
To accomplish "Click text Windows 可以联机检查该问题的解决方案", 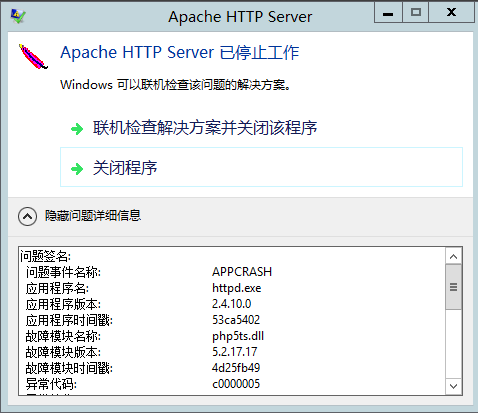I will (175, 85).
